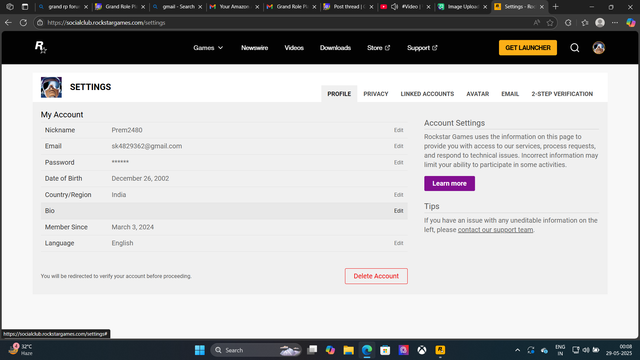This screenshot has width=640, height=360.
Task: Open Microsoft Edge from taskbar
Action: point(367,350)
